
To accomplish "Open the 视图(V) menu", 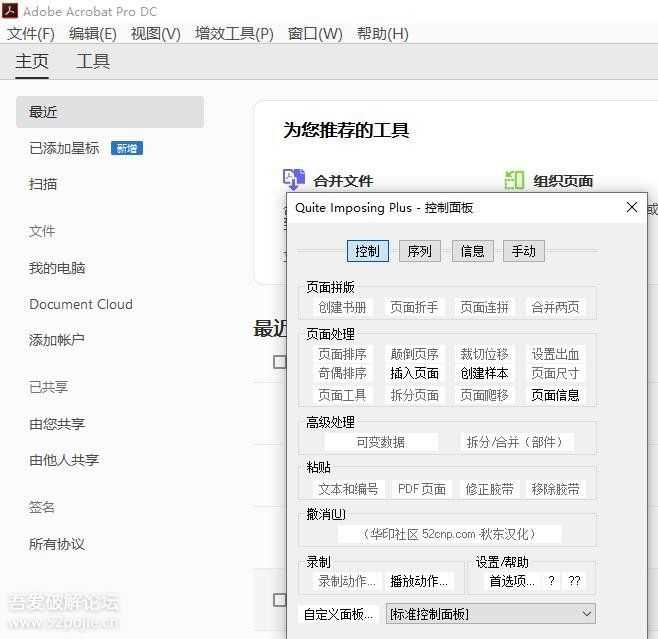I will 156,34.
